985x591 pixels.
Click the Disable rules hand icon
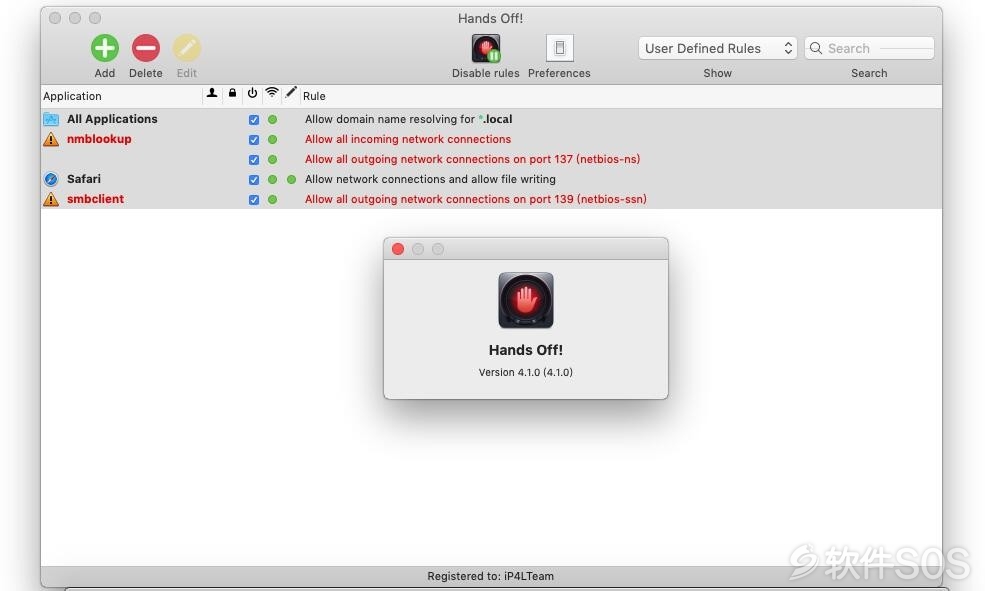click(486, 48)
